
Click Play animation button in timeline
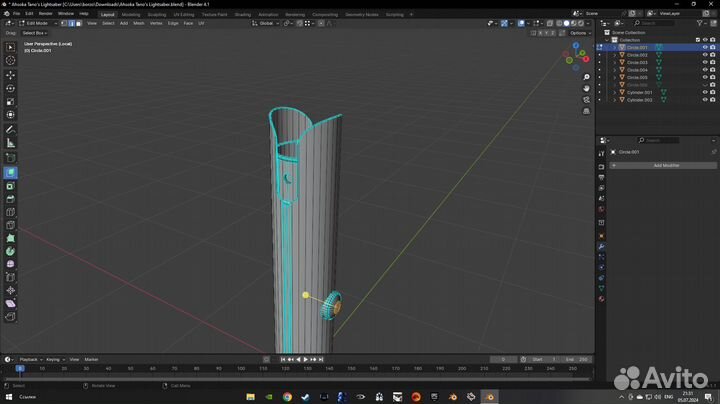(306, 359)
